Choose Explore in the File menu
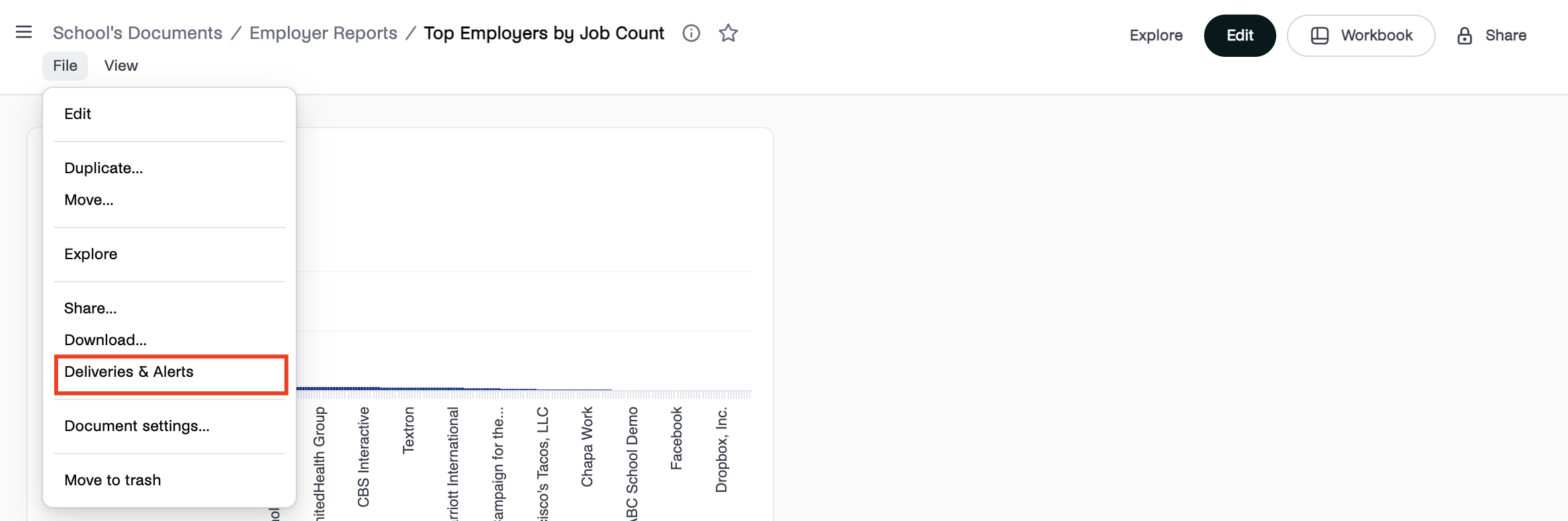Viewport: 1568px width, 521px height. click(169, 254)
